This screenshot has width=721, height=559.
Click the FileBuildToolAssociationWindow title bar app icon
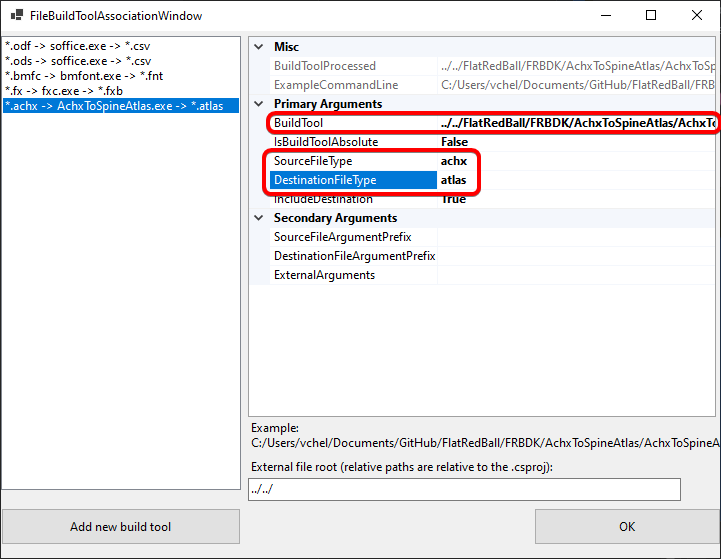click(16, 16)
